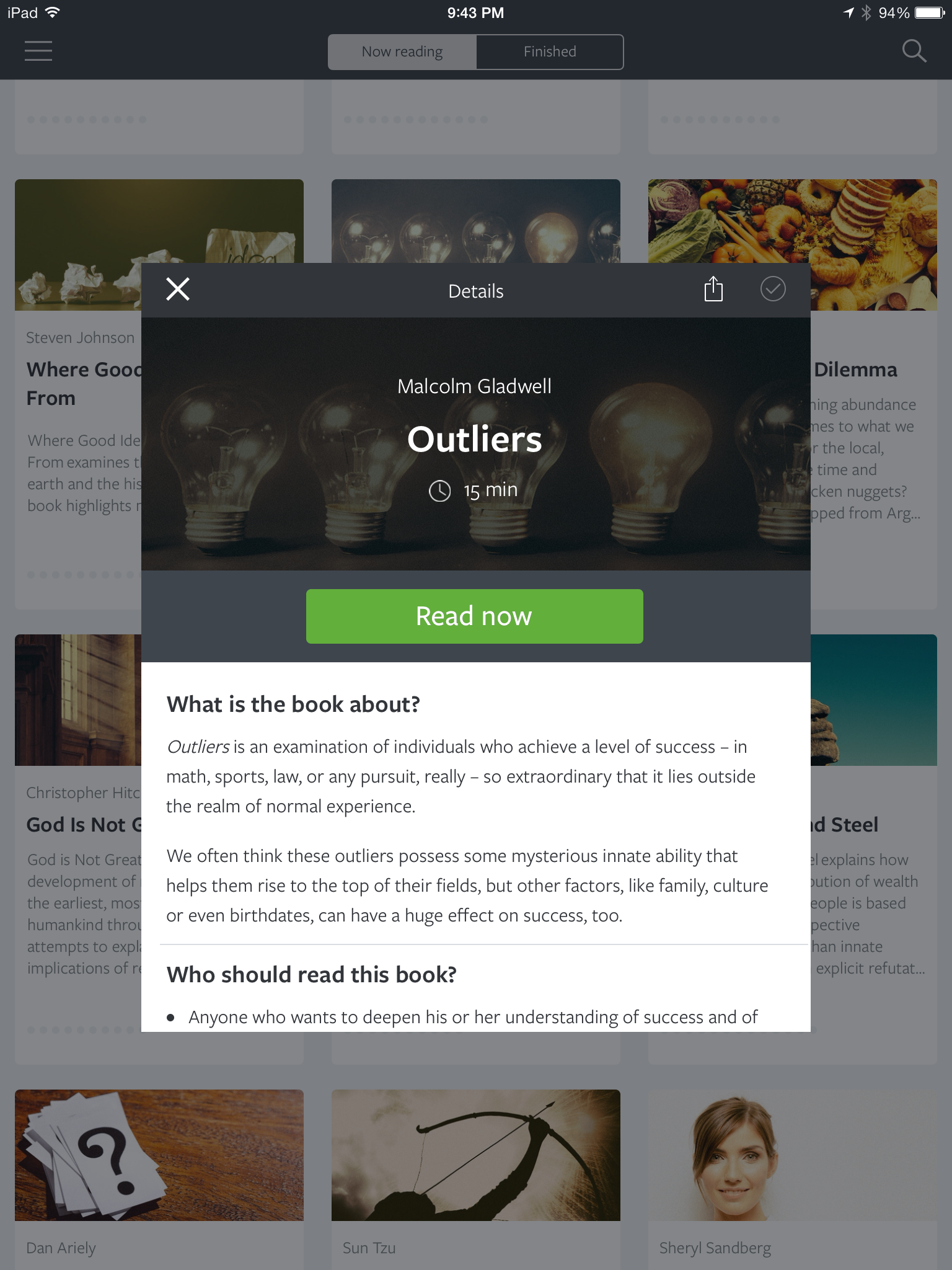Image resolution: width=952 pixels, height=1270 pixels.
Task: Tap the Wi-Fi icon in status bar
Action: pyautogui.click(x=53, y=12)
